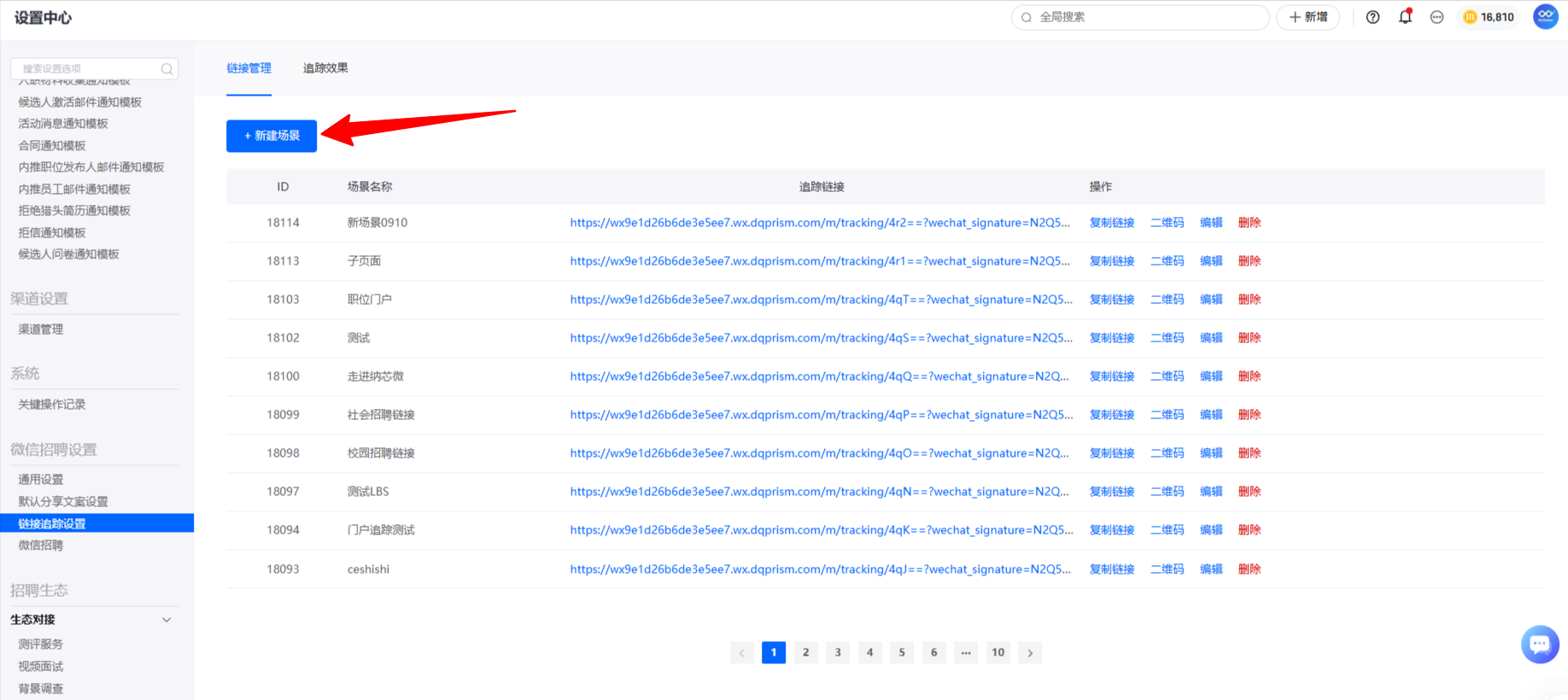Edit the 职位门户 scenario

click(1211, 300)
